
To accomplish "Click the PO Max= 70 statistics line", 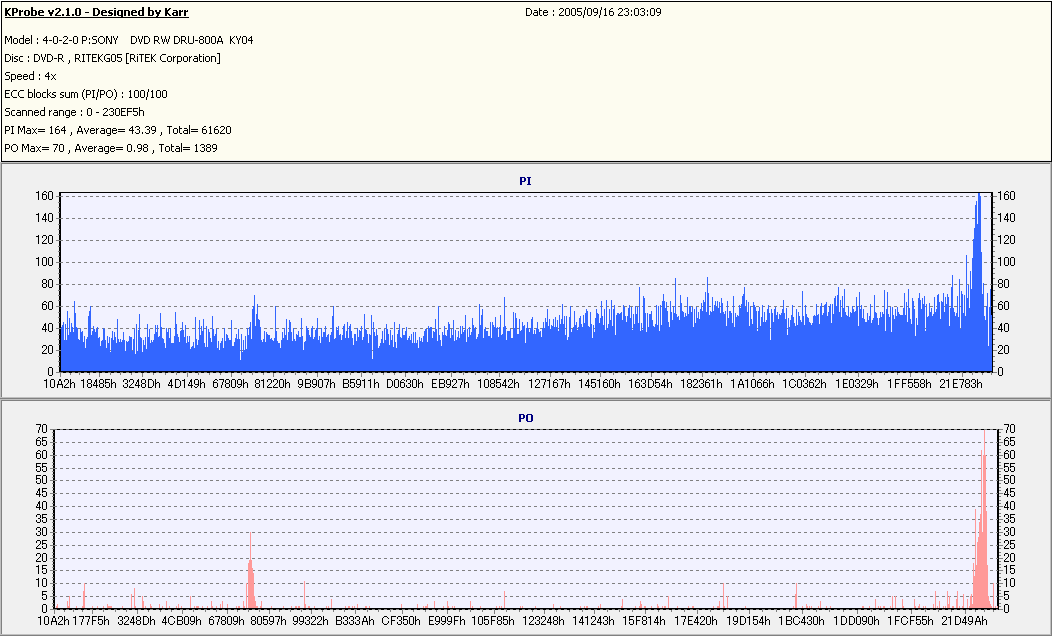I will [x=111, y=148].
